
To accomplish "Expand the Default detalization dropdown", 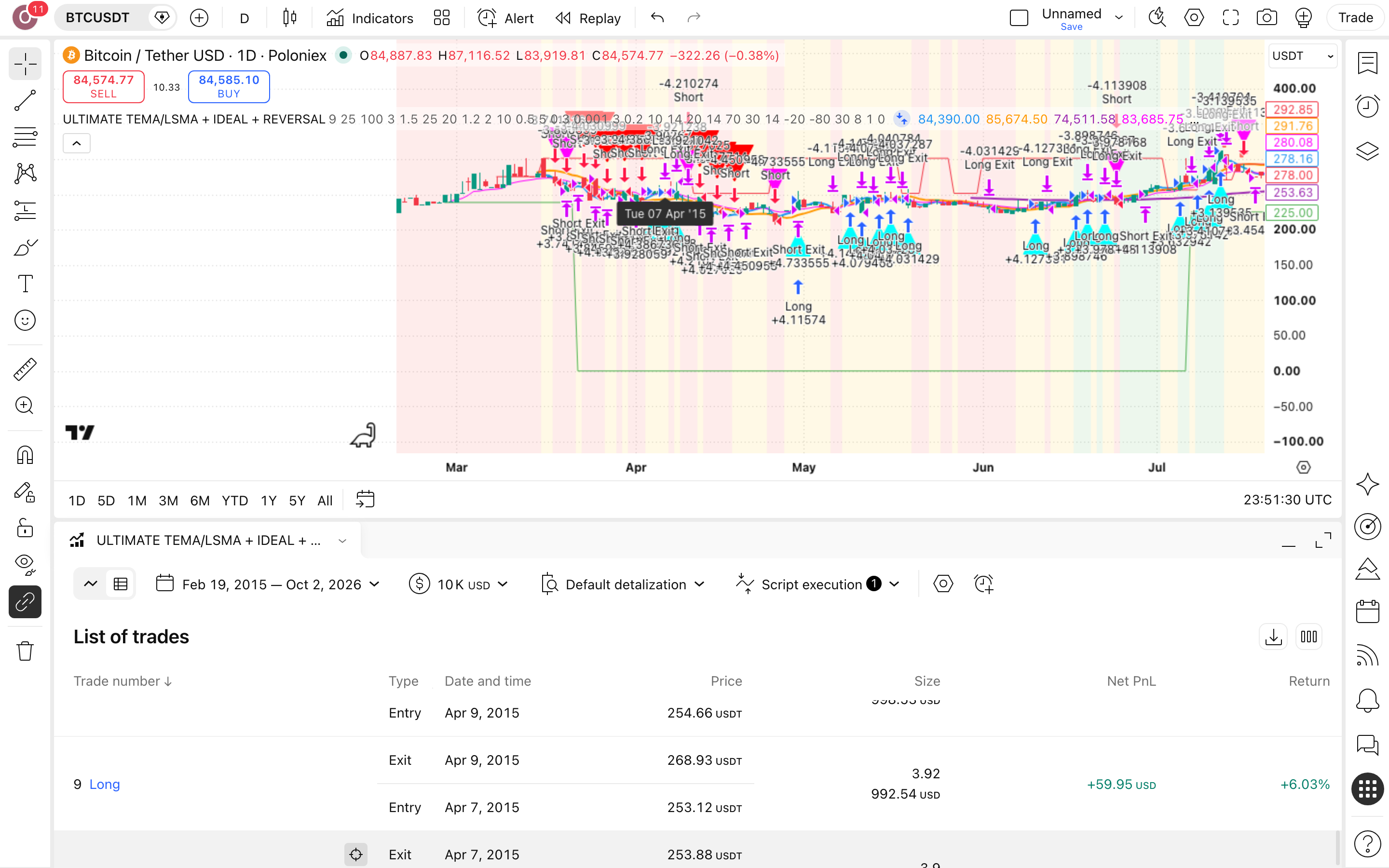I will pos(623,584).
